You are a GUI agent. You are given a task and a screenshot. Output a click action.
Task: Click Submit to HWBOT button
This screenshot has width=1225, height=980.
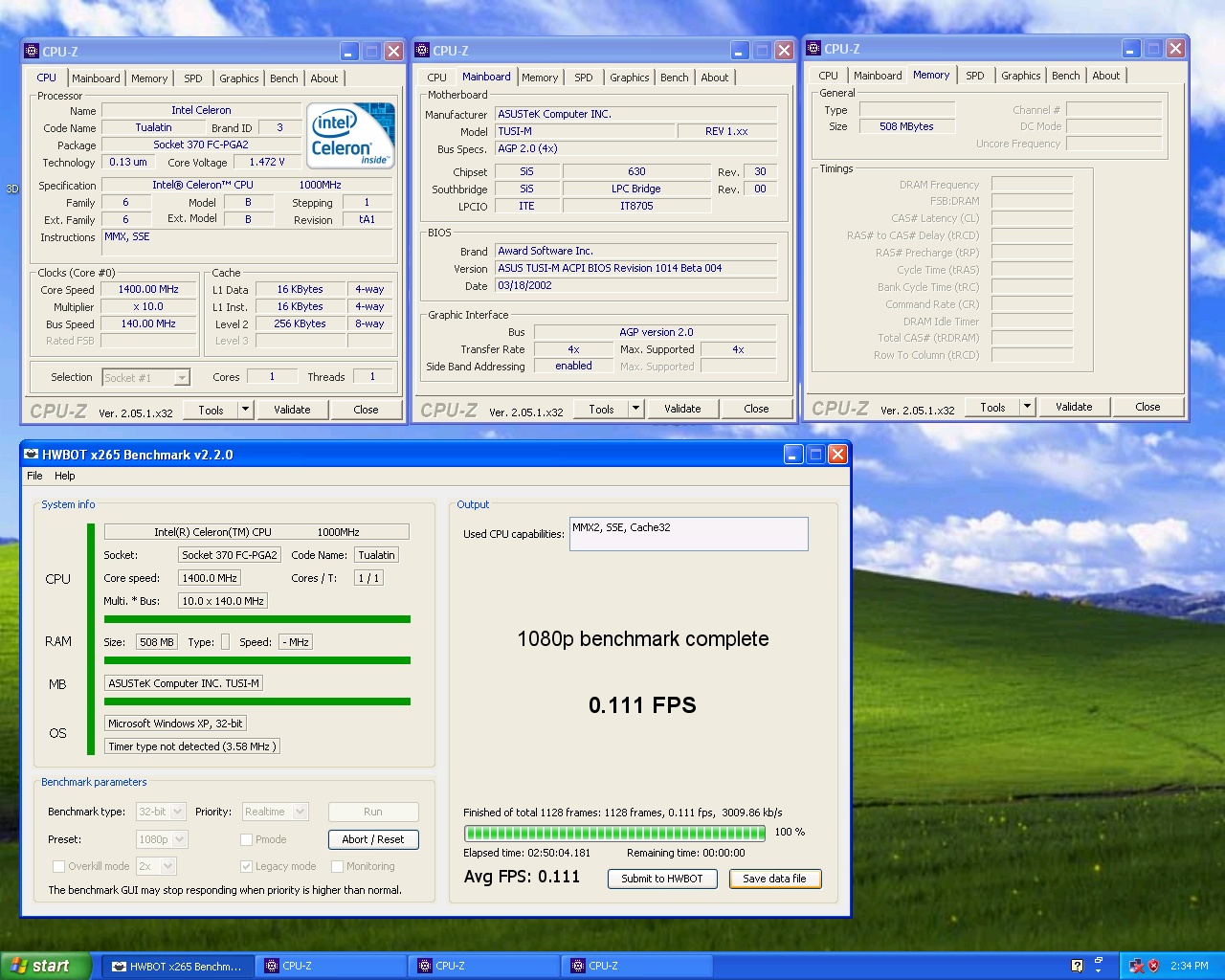[662, 879]
